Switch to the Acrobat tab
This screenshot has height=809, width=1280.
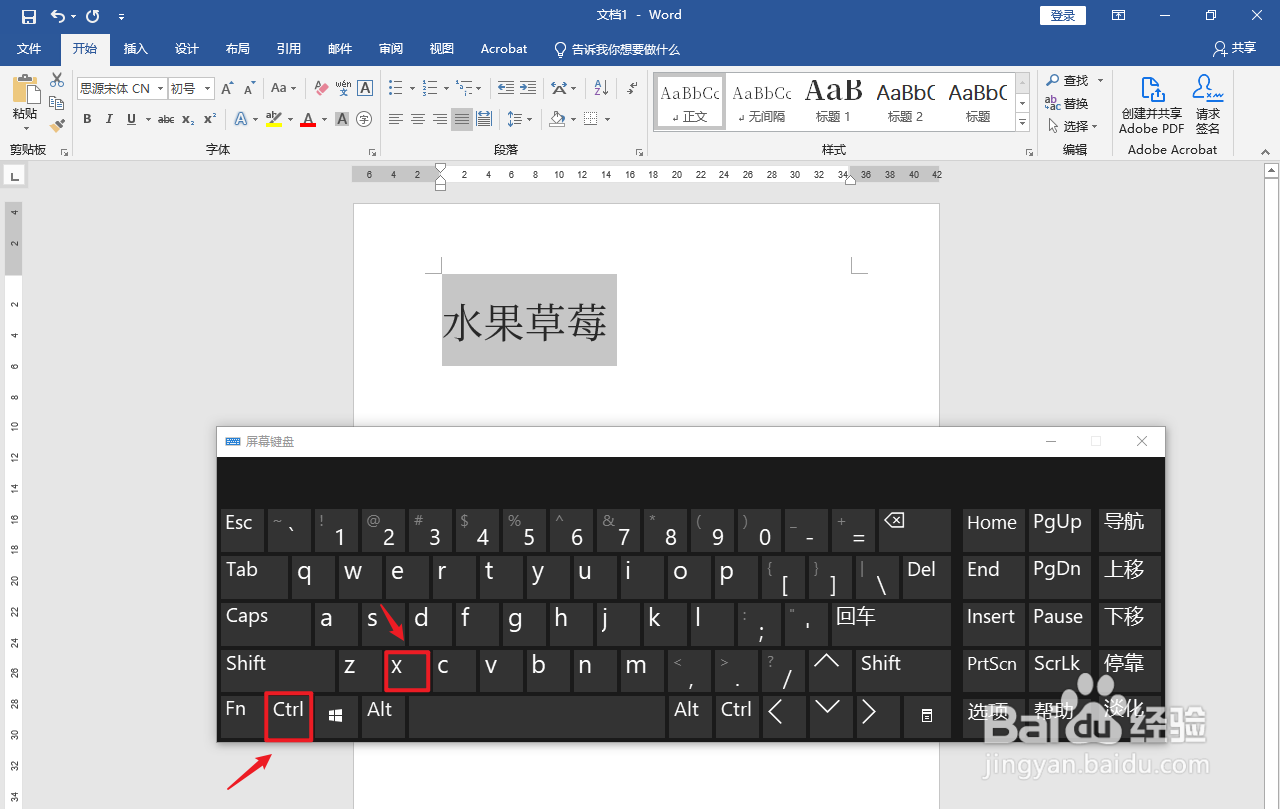coord(503,48)
